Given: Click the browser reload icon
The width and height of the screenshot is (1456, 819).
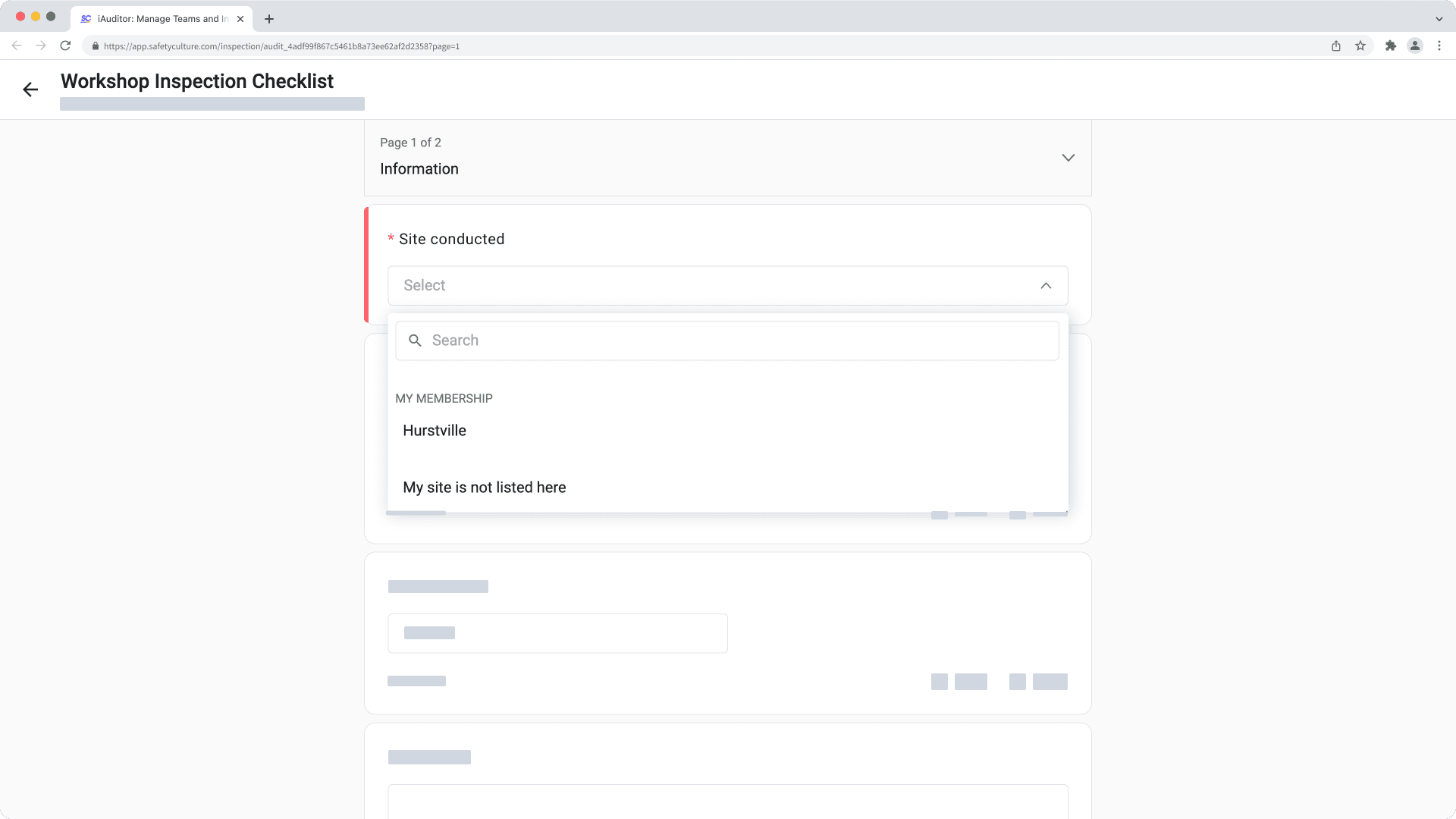Looking at the screenshot, I should [65, 45].
